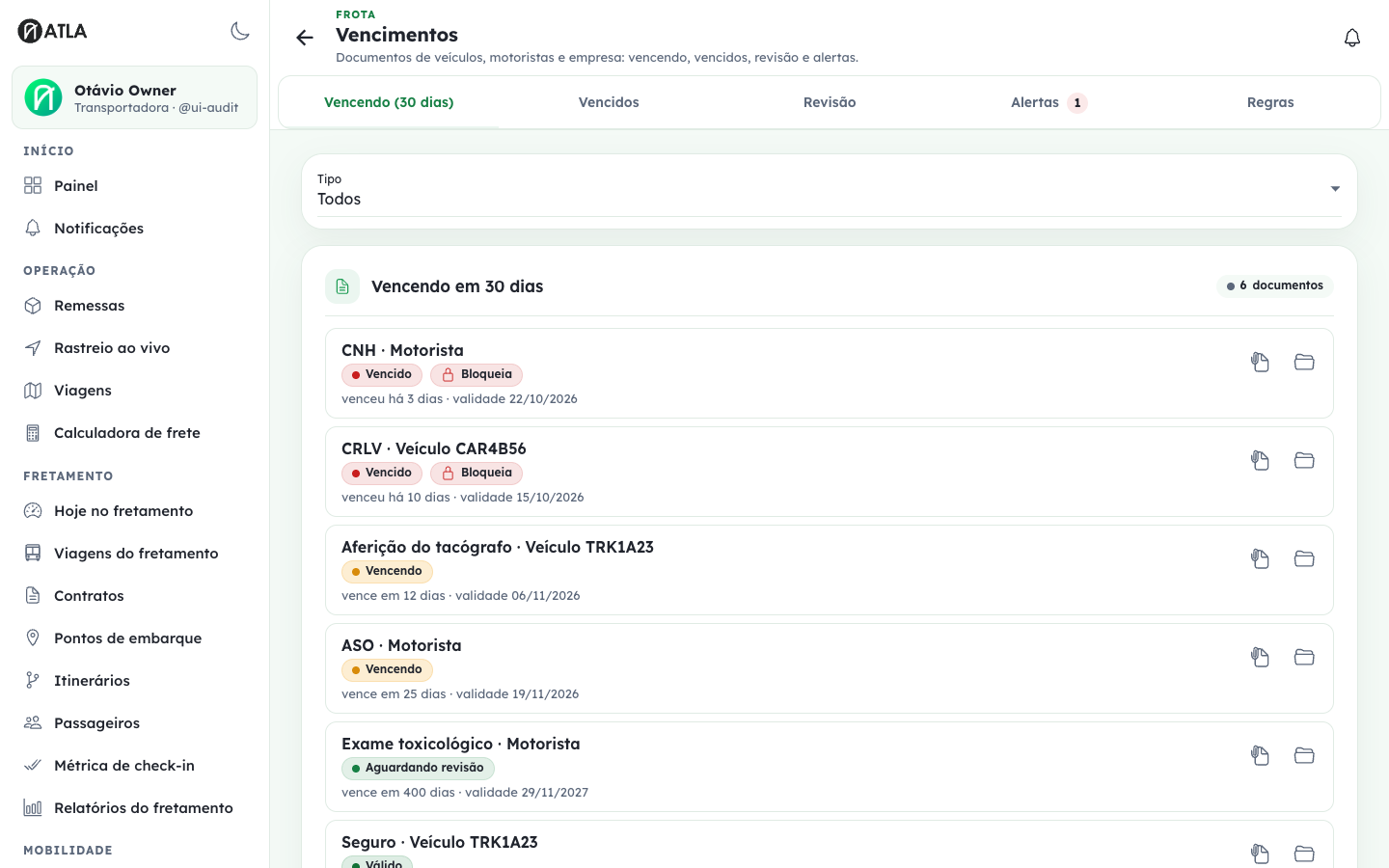The height and width of the screenshot is (868, 1389).
Task: Click 'venceu há 3 dias · validade 22/10/2026'
Action: point(459,399)
